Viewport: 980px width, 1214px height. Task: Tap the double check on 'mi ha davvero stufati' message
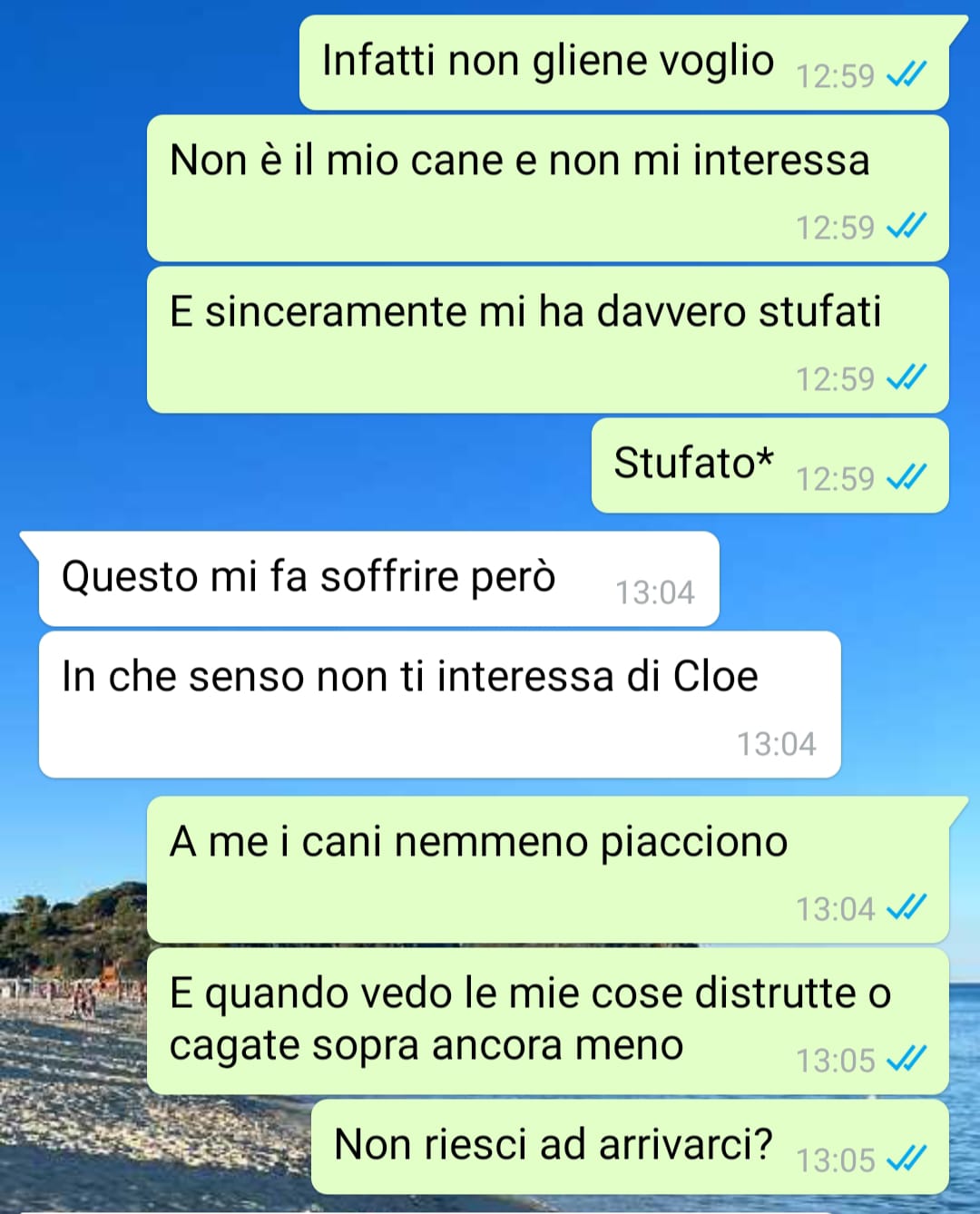pyautogui.click(x=906, y=377)
